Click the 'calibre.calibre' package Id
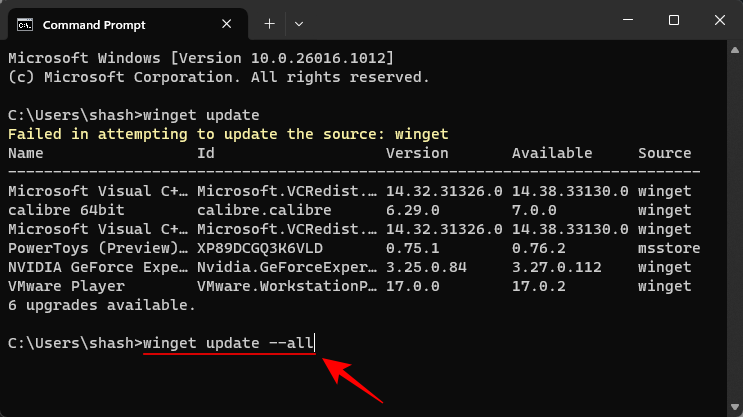This screenshot has height=417, width=743. point(264,210)
